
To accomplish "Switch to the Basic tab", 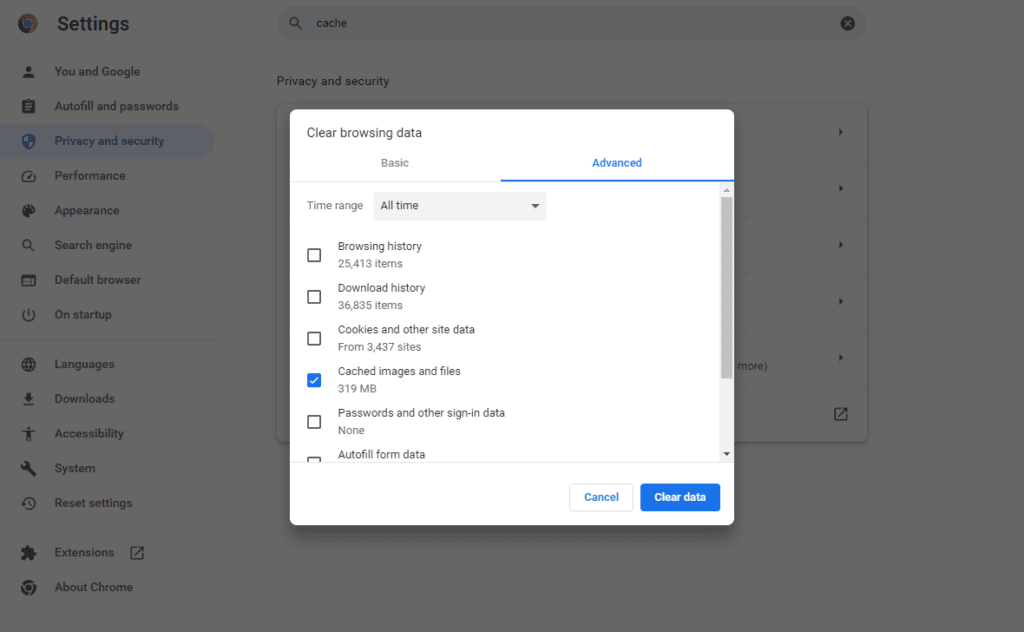I will (394, 163).
